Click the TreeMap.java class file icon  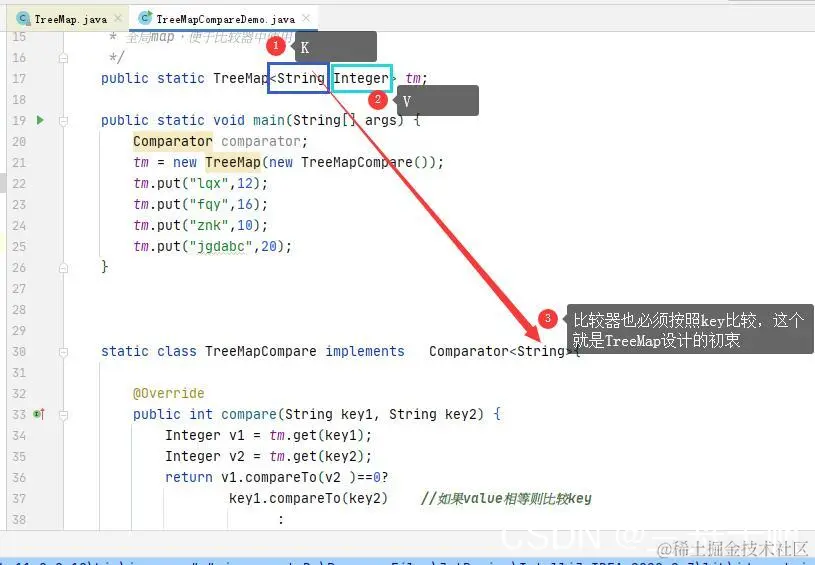tap(23, 19)
